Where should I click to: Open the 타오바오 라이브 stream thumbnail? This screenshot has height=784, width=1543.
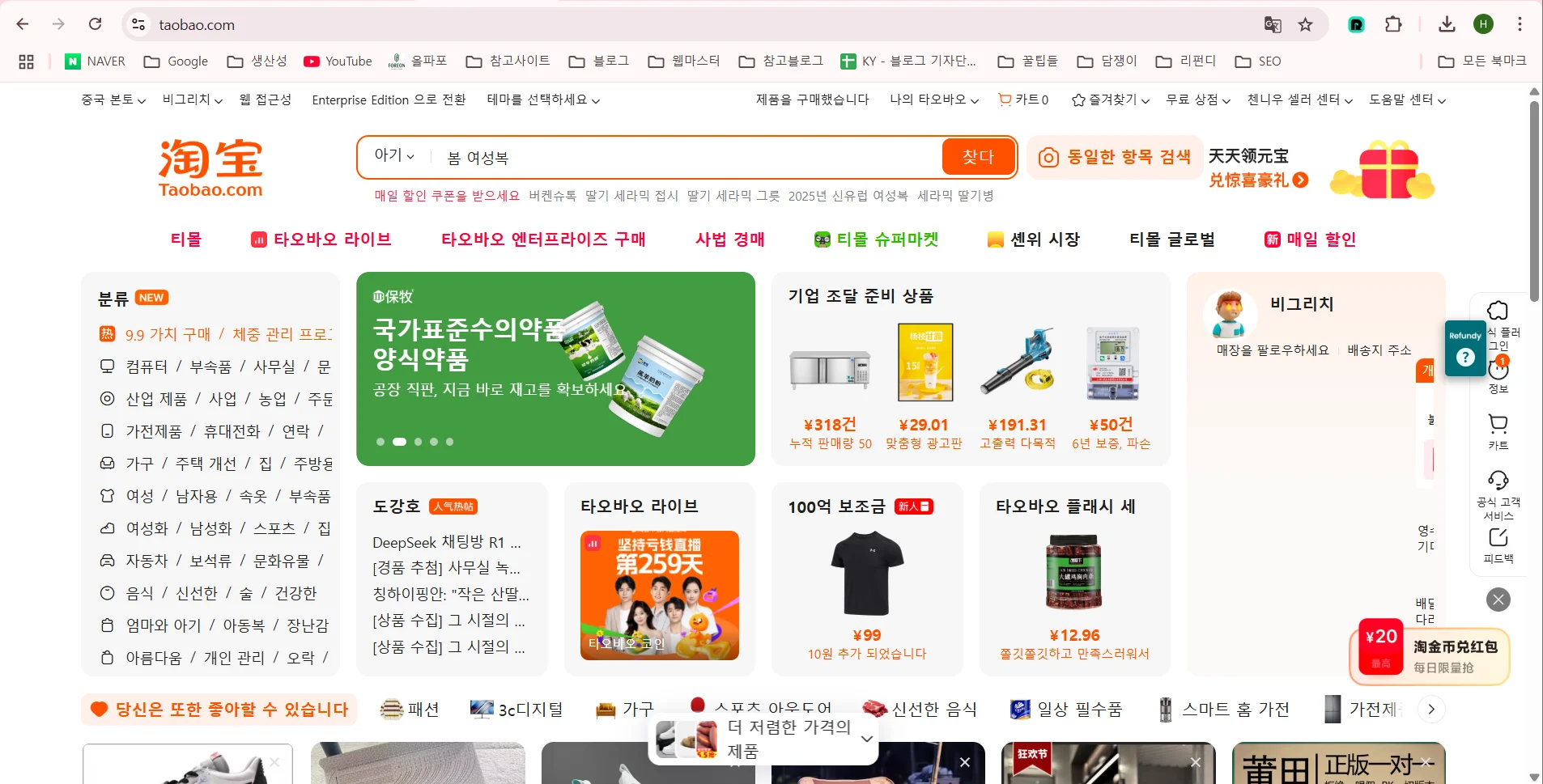point(660,595)
